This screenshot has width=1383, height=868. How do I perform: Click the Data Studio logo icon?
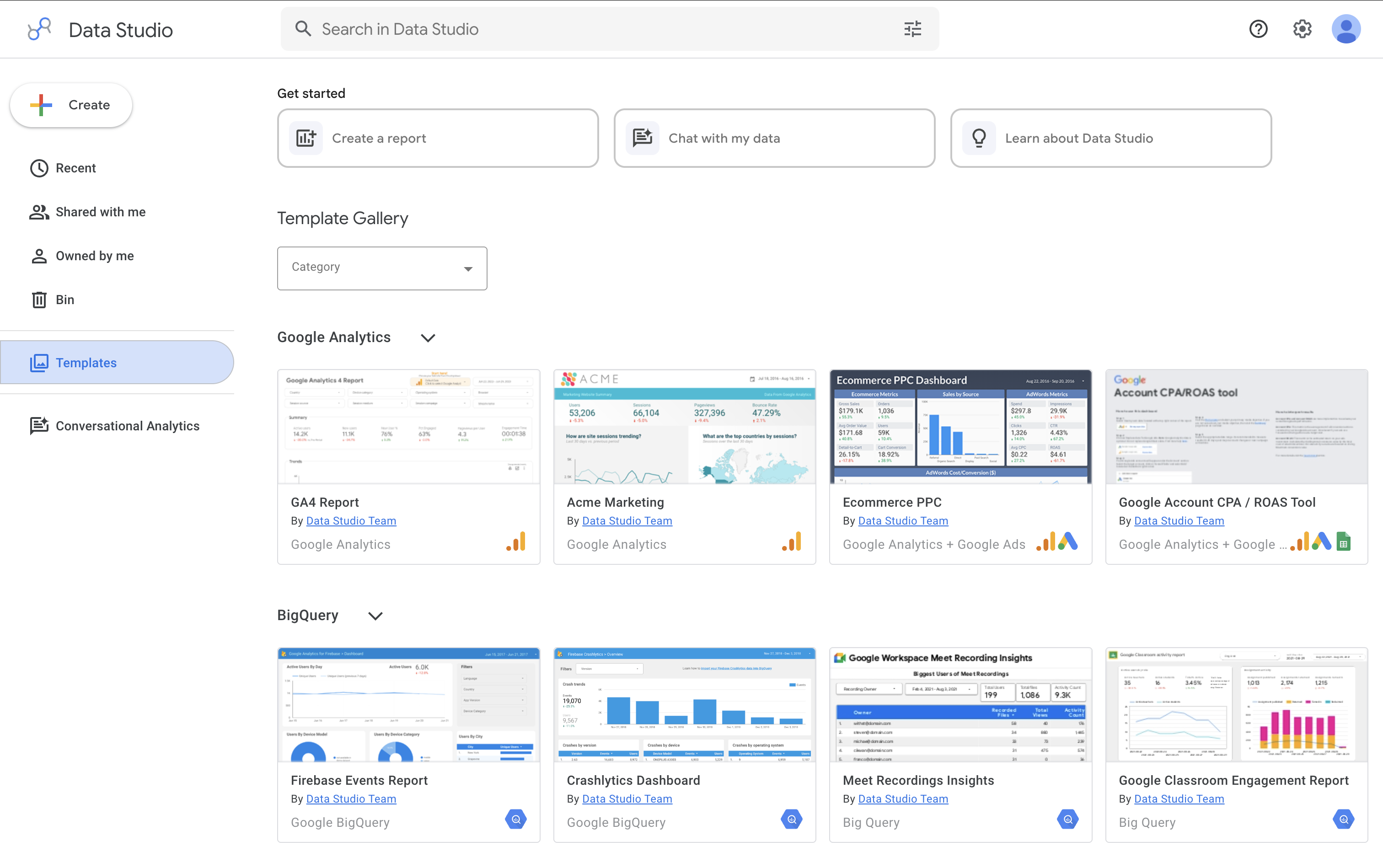[40, 29]
